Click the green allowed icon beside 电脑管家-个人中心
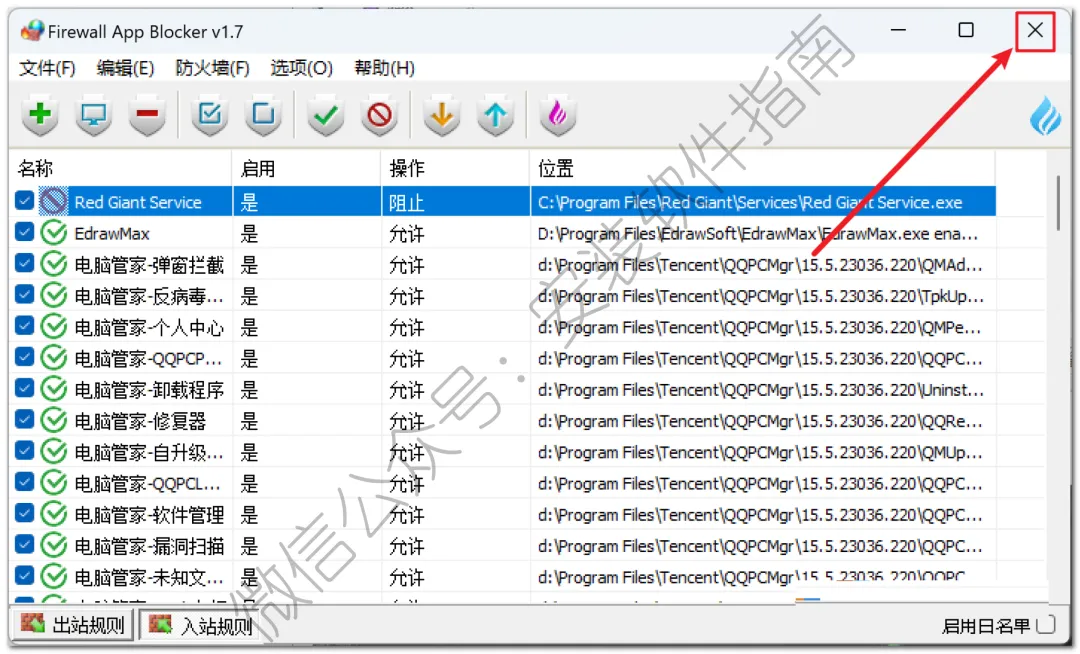The image size is (1080, 654). [x=53, y=327]
